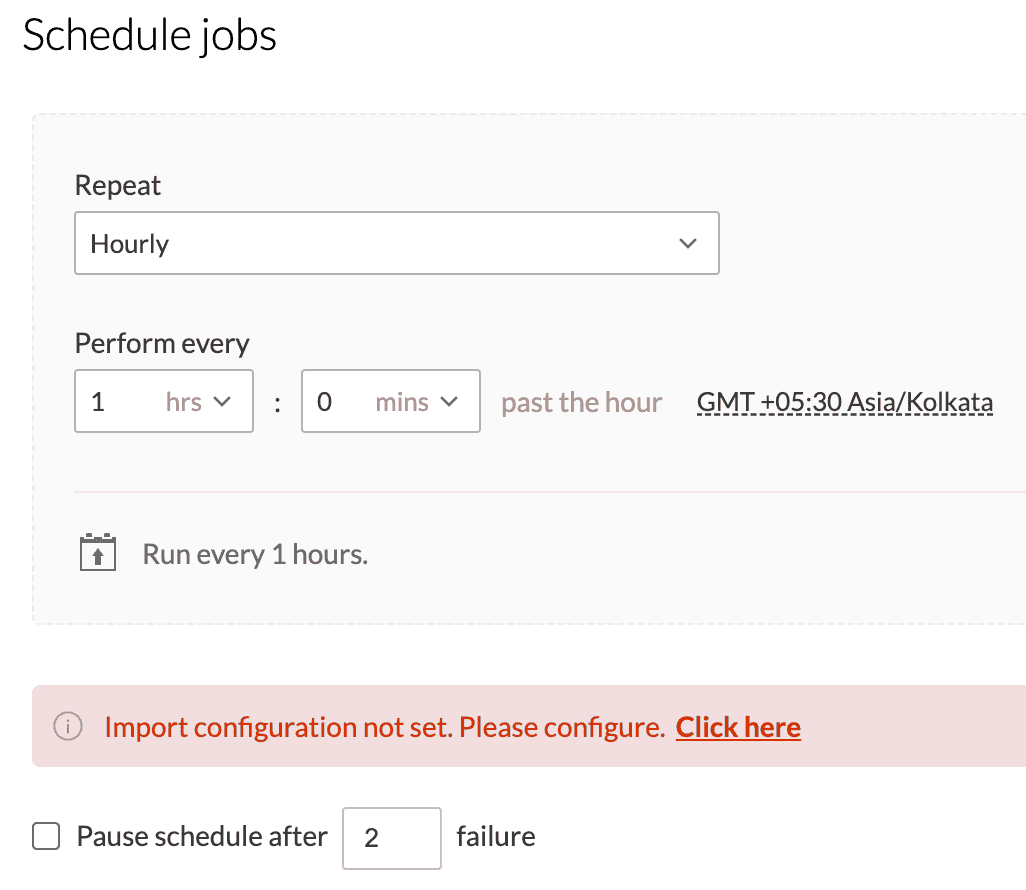The image size is (1026, 890).
Task: Click the "Pause schedule after" label
Action: [x=202, y=836]
